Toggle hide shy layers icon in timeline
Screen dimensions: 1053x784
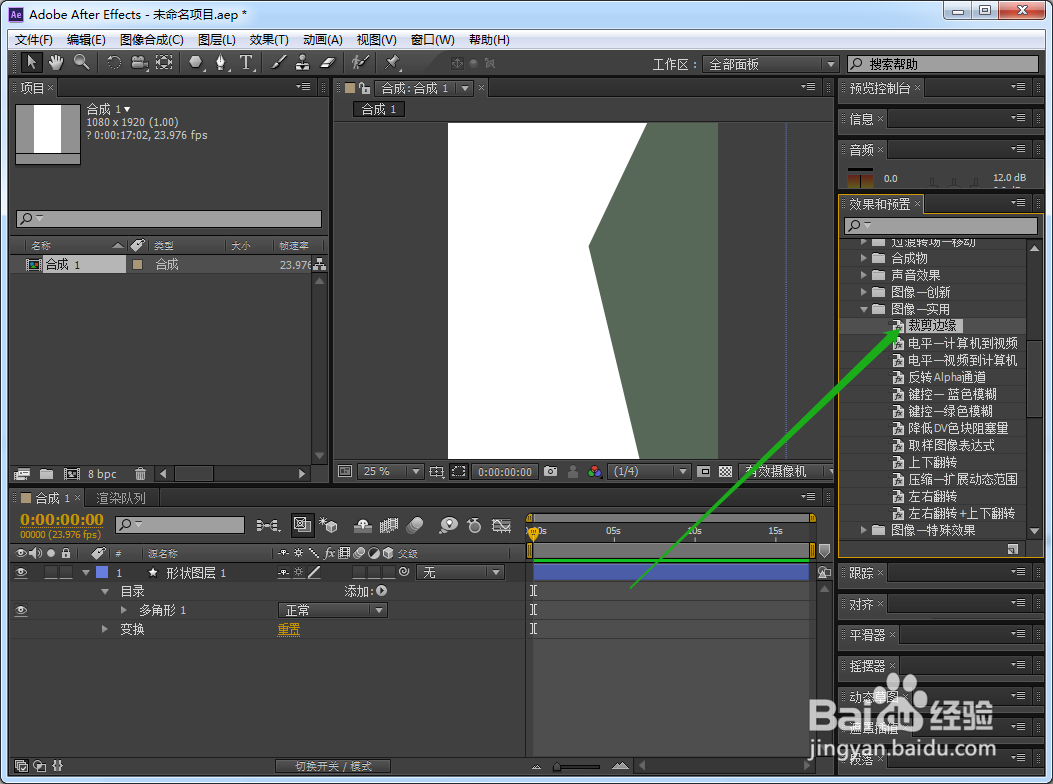[363, 525]
